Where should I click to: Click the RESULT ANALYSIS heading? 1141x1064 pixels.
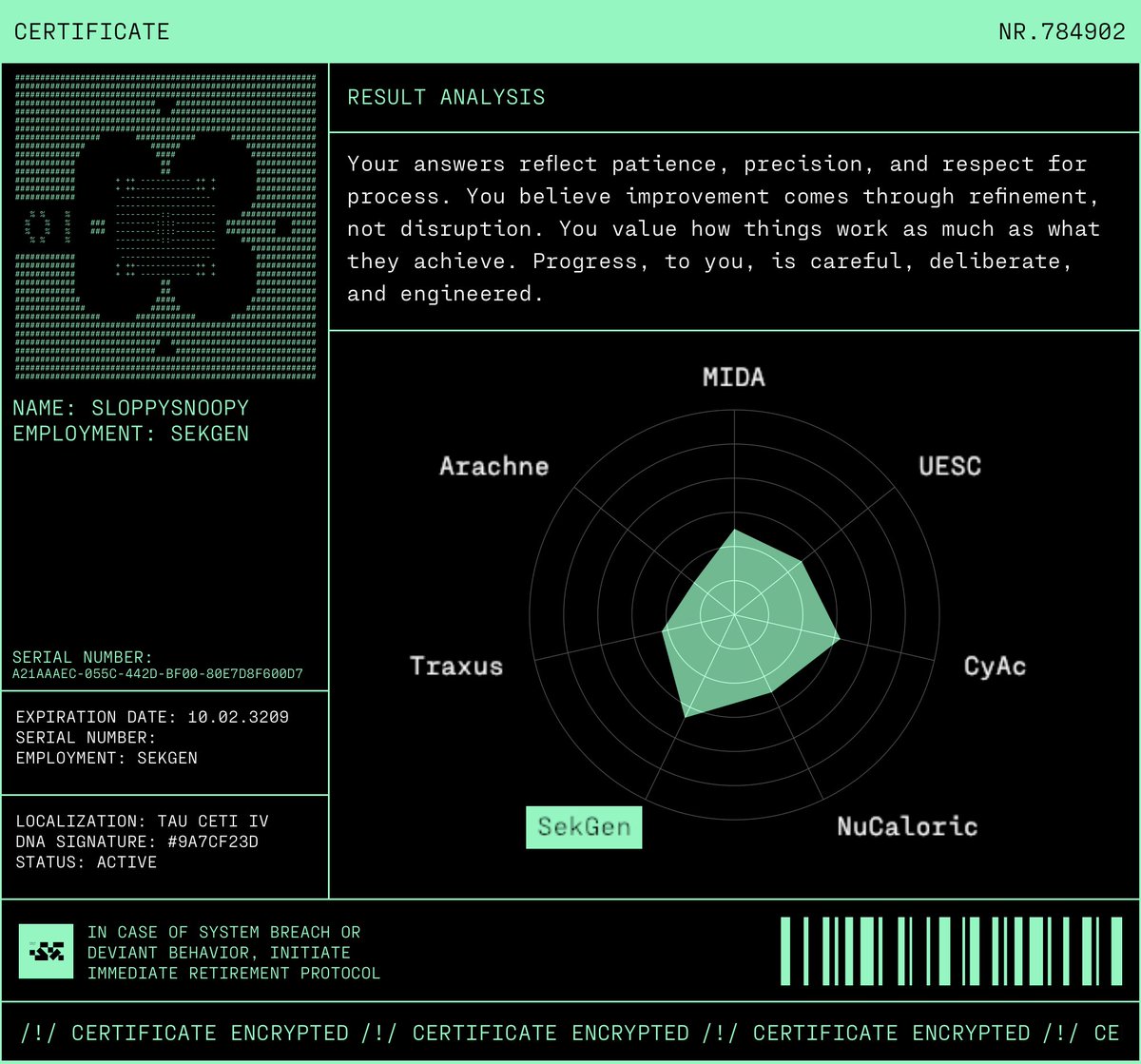point(446,97)
